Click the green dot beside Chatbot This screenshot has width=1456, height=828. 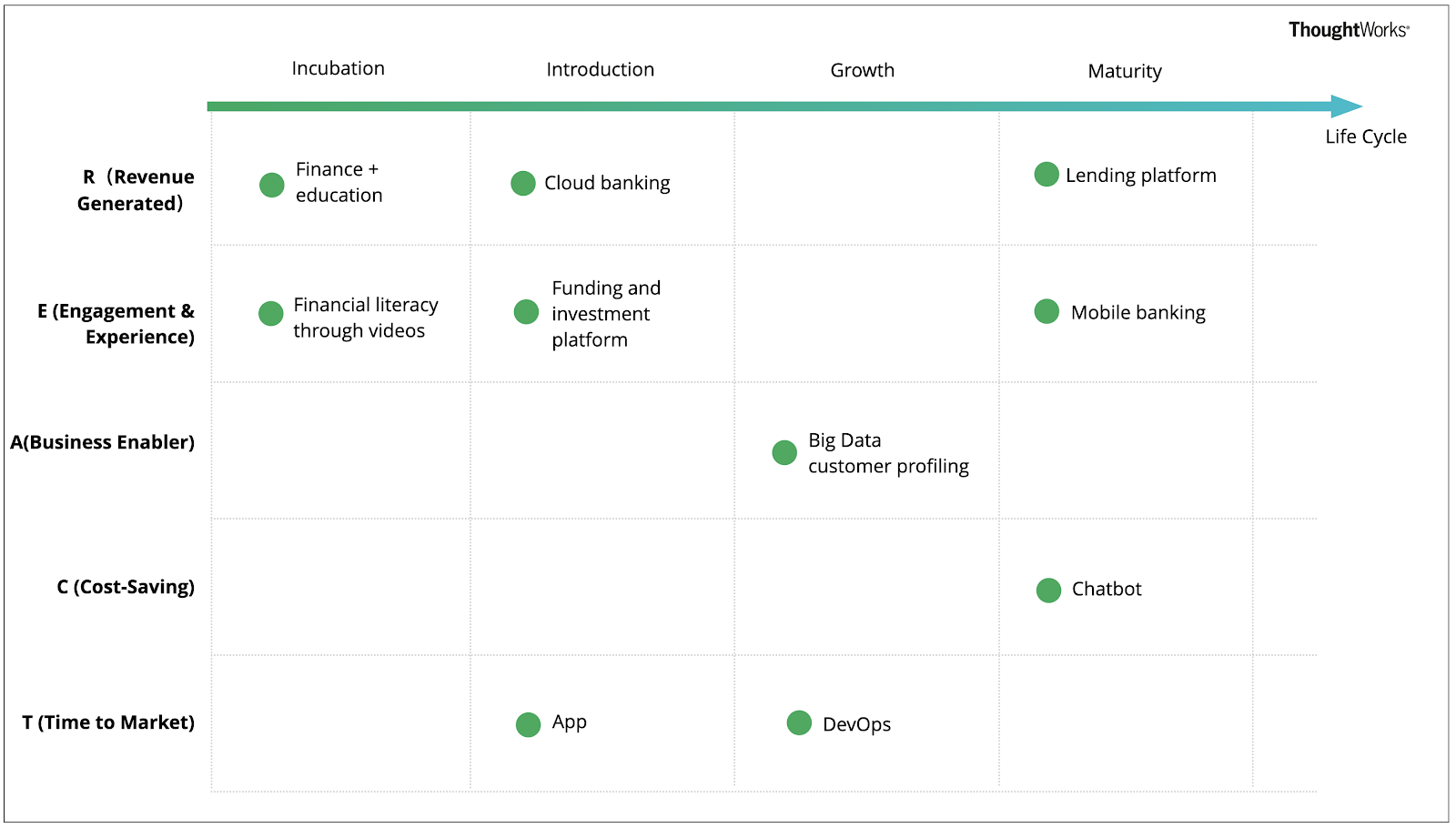point(1048,590)
